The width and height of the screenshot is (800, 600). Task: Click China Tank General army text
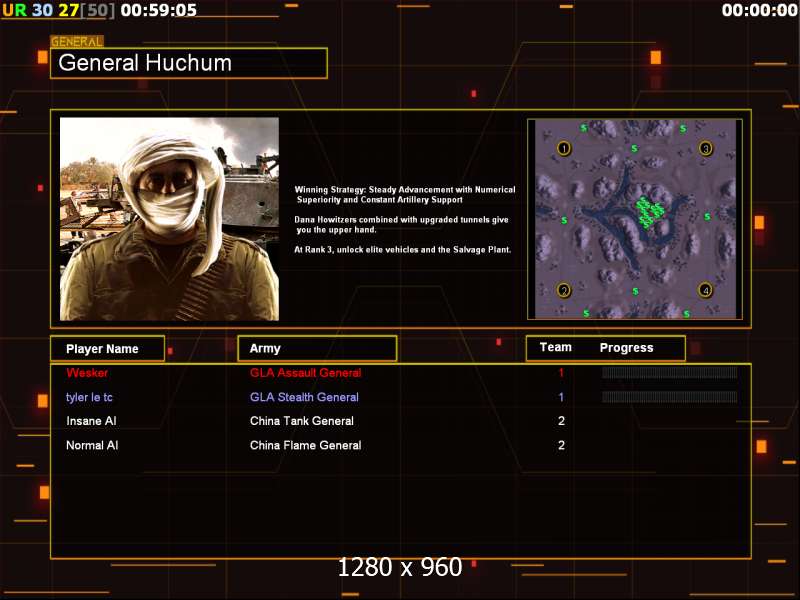click(x=302, y=421)
